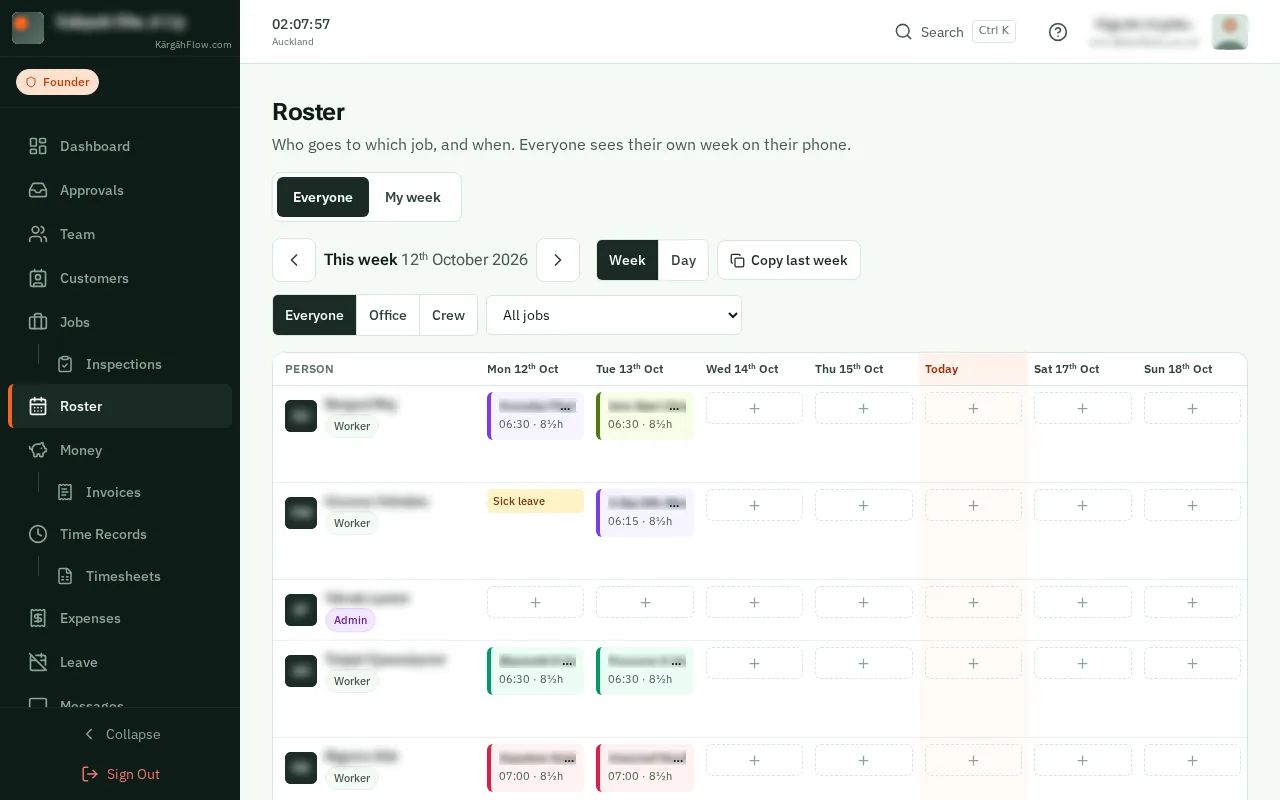The height and width of the screenshot is (800, 1280).
Task: Go to previous week with left chevron
Action: (x=294, y=260)
